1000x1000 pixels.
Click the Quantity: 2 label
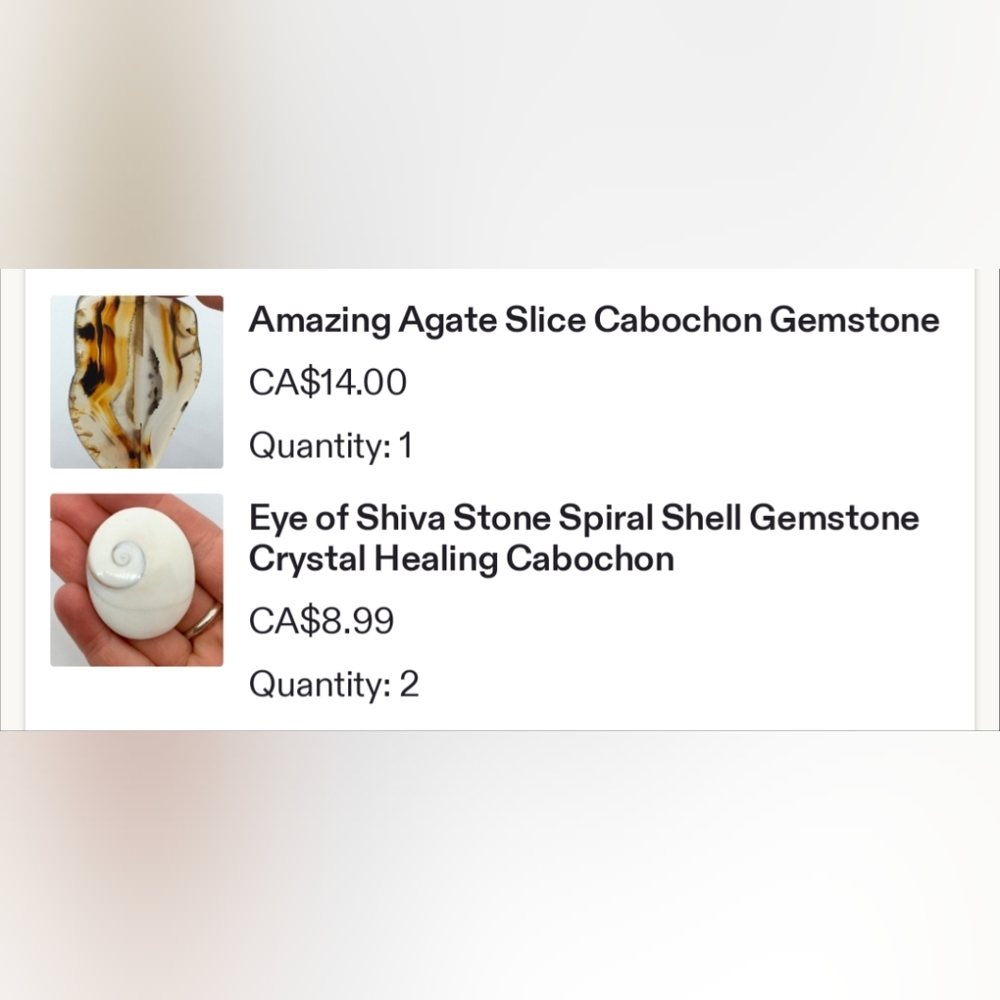coord(334,684)
